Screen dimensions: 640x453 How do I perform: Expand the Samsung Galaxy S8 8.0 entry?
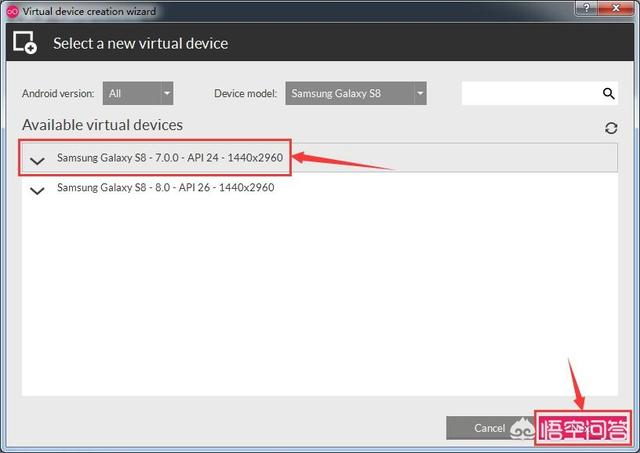pyautogui.click(x=37, y=191)
